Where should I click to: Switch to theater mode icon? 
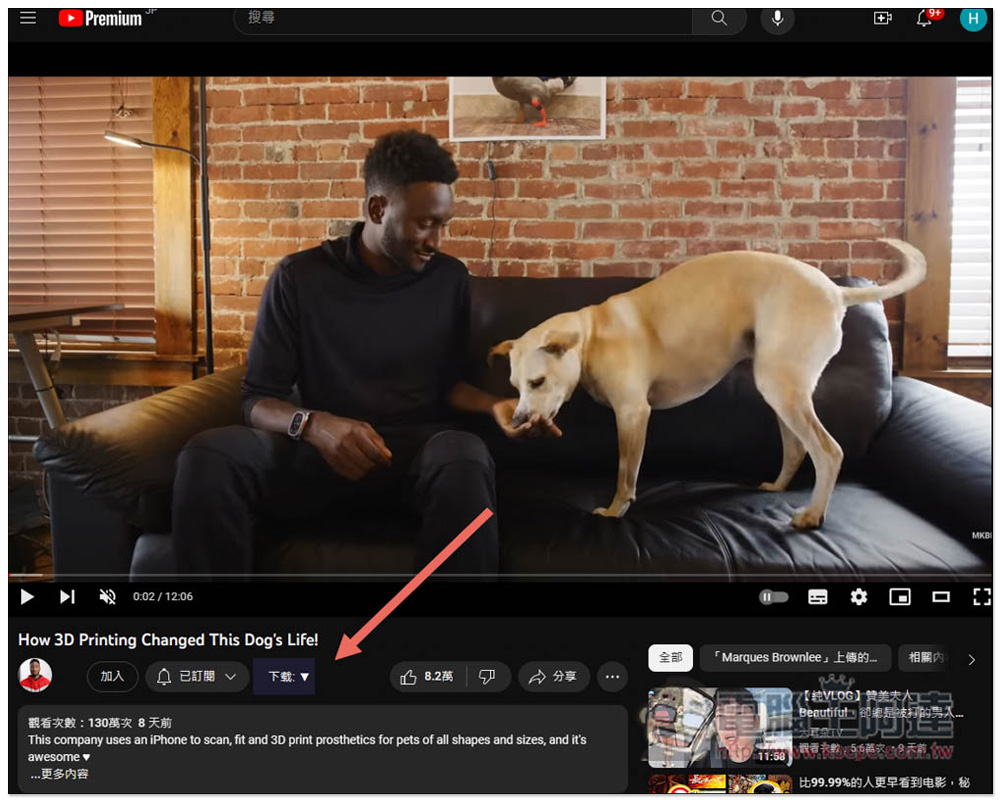click(x=941, y=597)
